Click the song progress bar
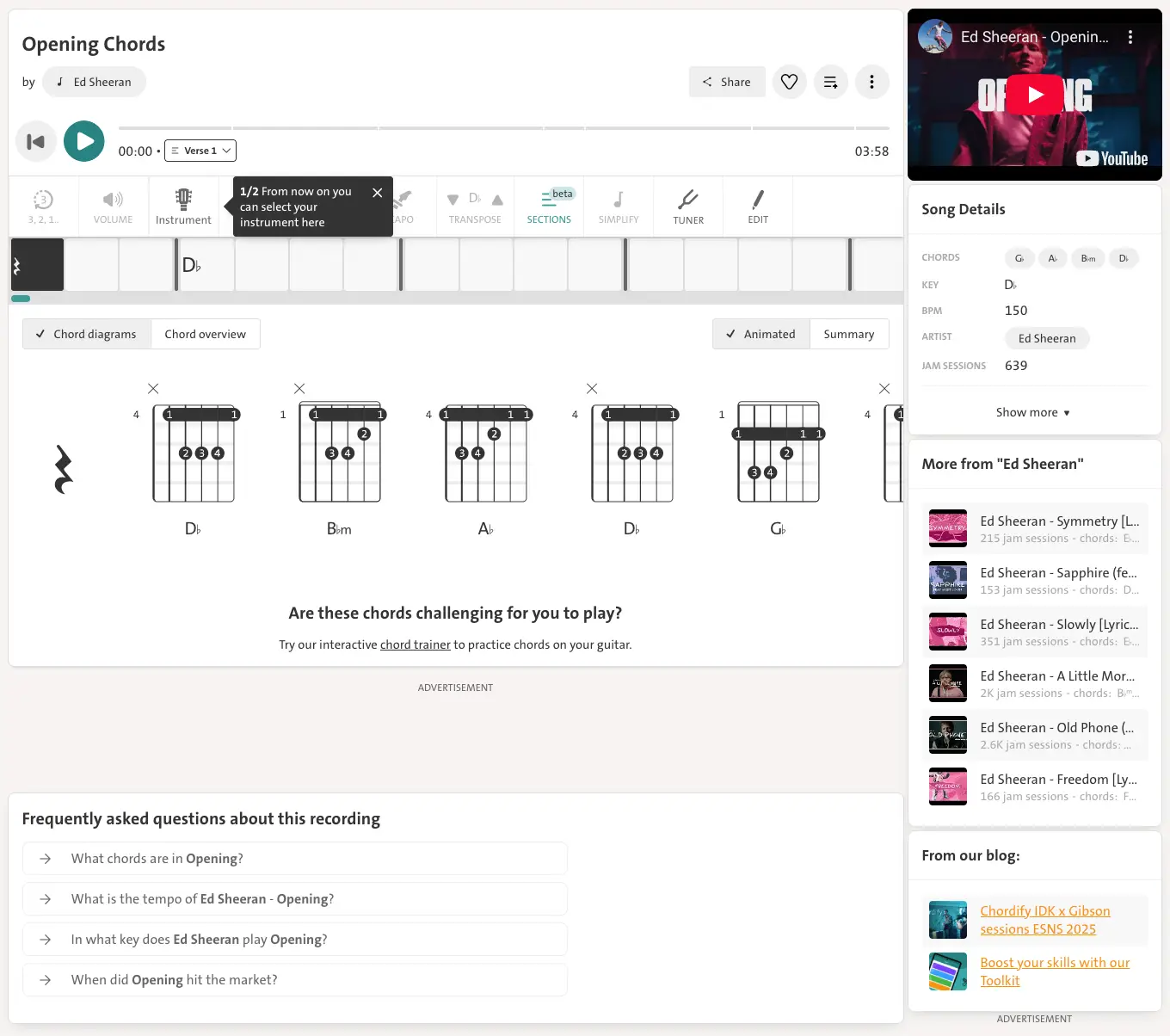This screenshot has width=1170, height=1036. pos(503,128)
